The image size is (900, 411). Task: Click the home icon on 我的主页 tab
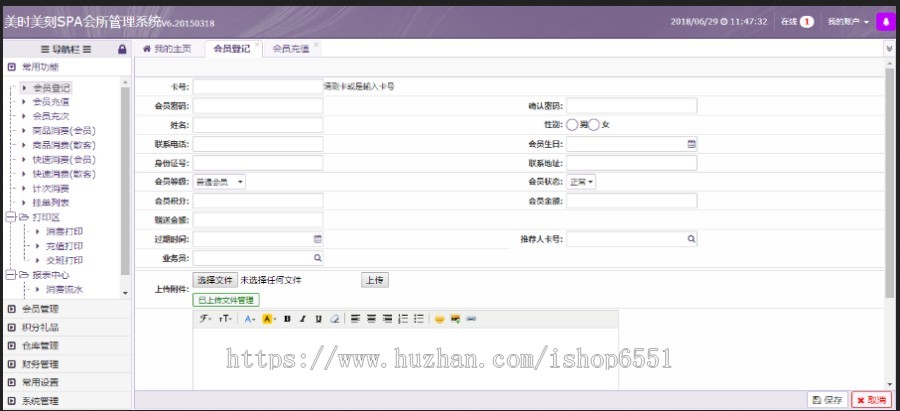click(147, 49)
